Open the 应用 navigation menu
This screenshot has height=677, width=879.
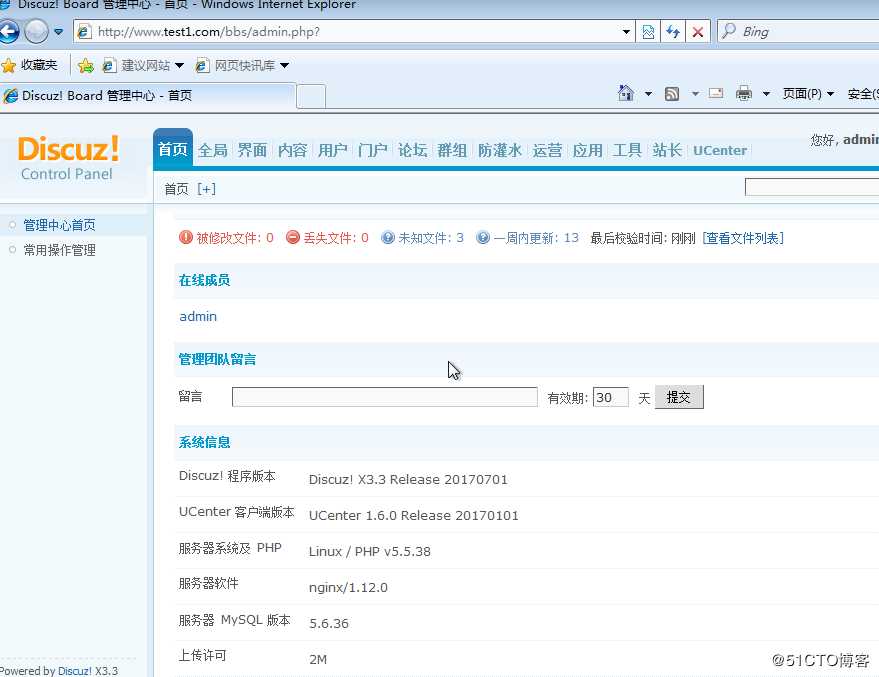(x=587, y=150)
